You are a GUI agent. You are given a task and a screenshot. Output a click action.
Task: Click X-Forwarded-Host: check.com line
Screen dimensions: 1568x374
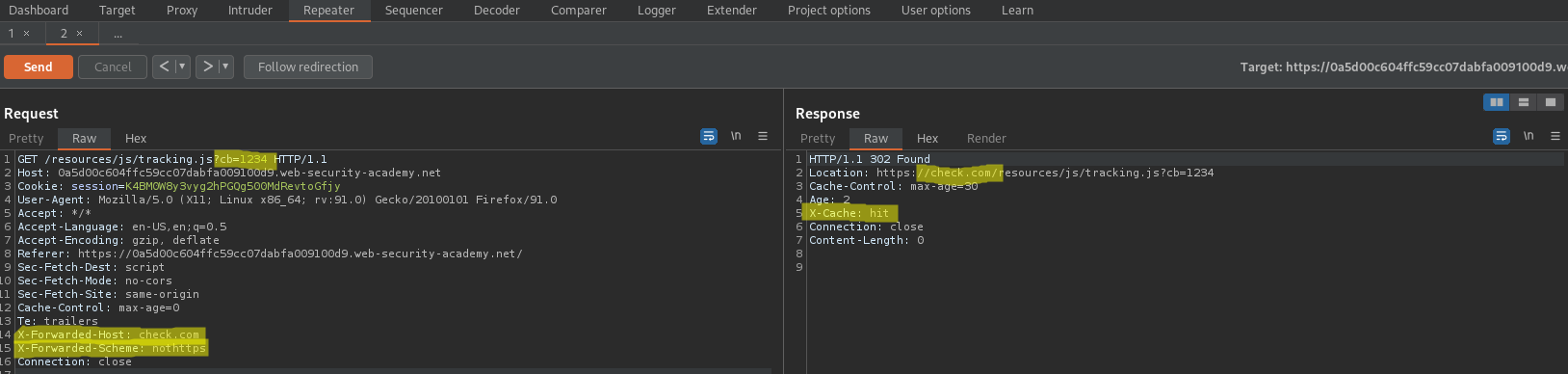[109, 334]
